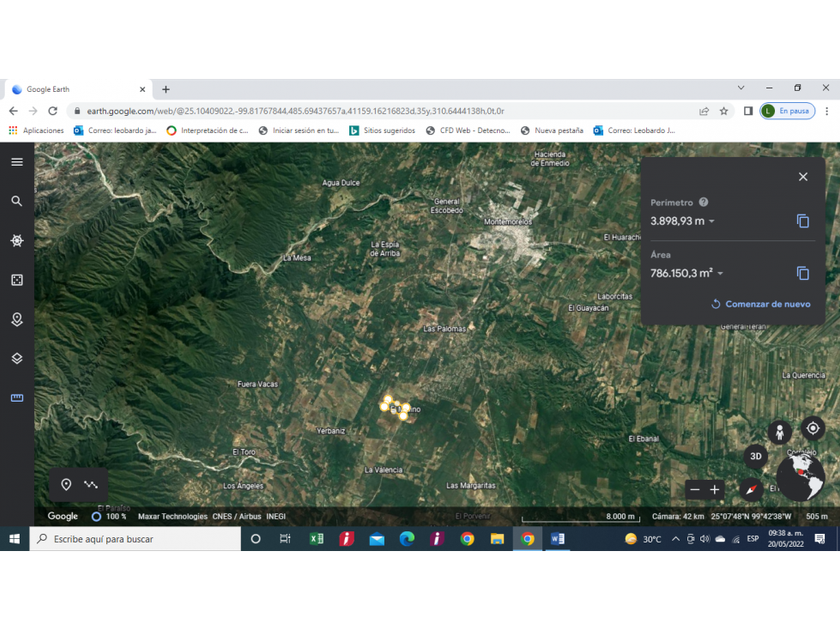The image size is (840, 630).
Task: Copy the area value to clipboard
Action: (802, 273)
